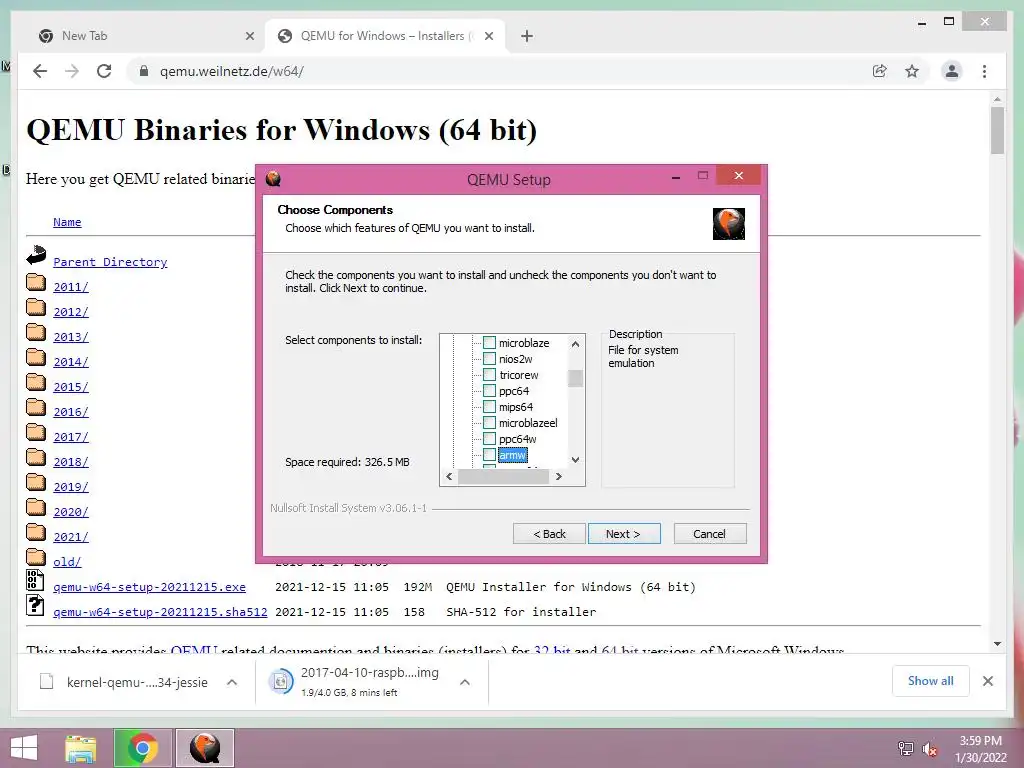Open the 2011/ folder link
1024x768 pixels.
click(x=71, y=287)
